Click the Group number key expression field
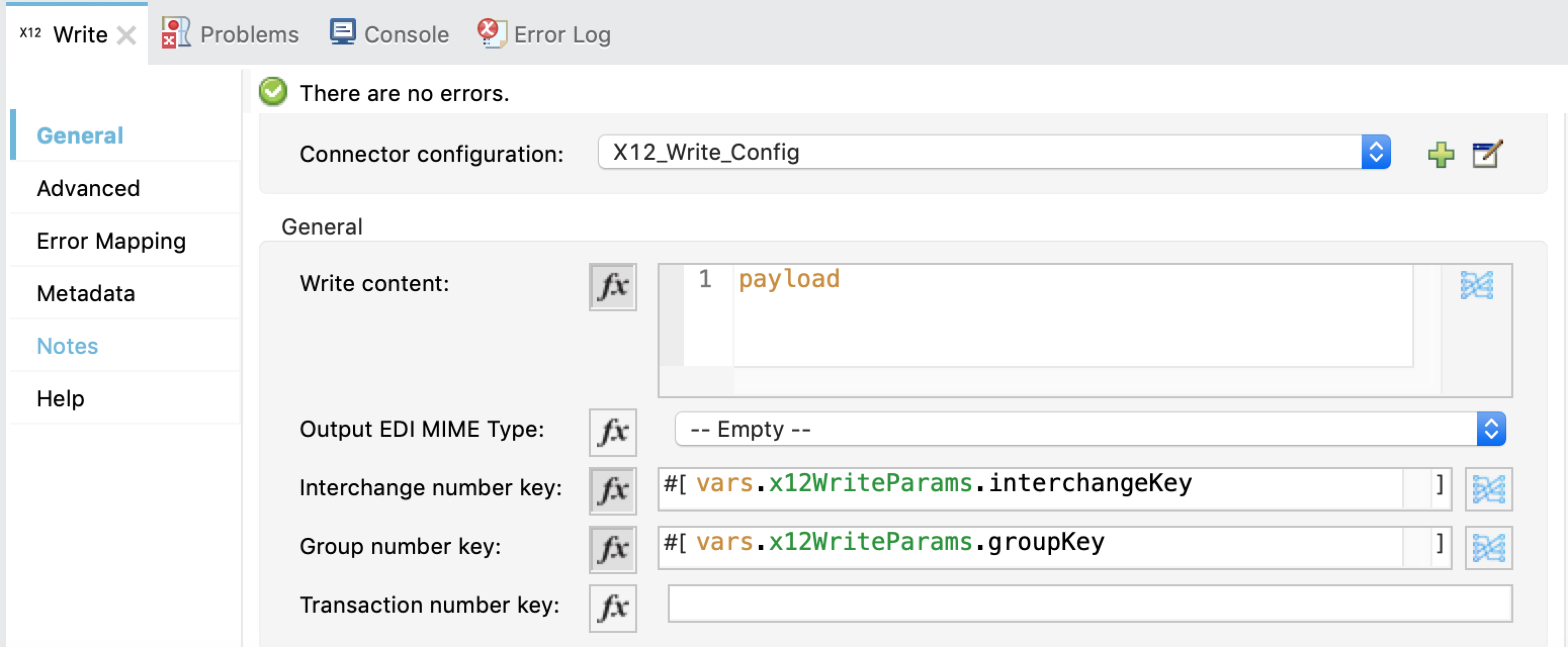Image resolution: width=1568 pixels, height=647 pixels. [1054, 547]
